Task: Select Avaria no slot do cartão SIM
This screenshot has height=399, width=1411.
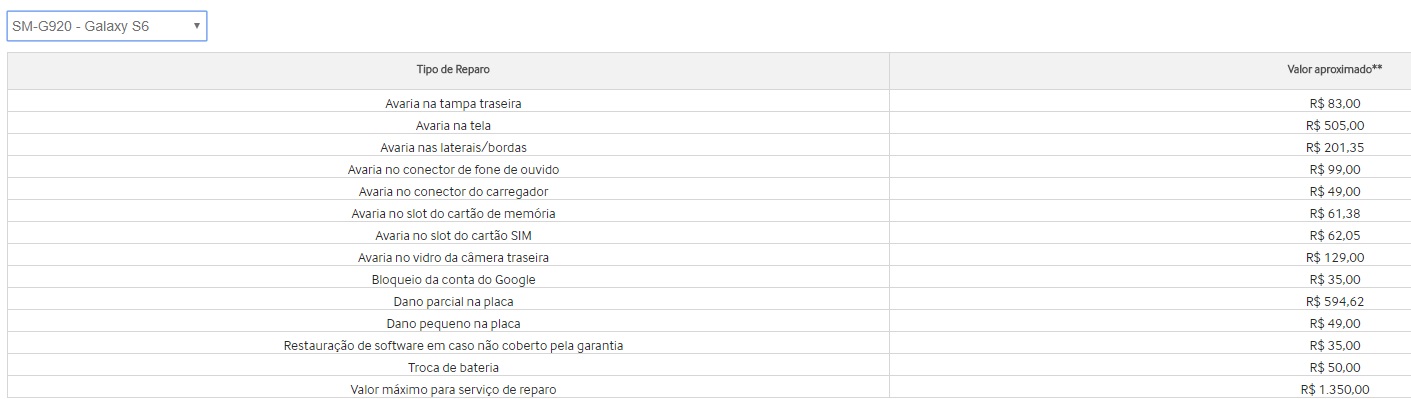Action: point(706,235)
